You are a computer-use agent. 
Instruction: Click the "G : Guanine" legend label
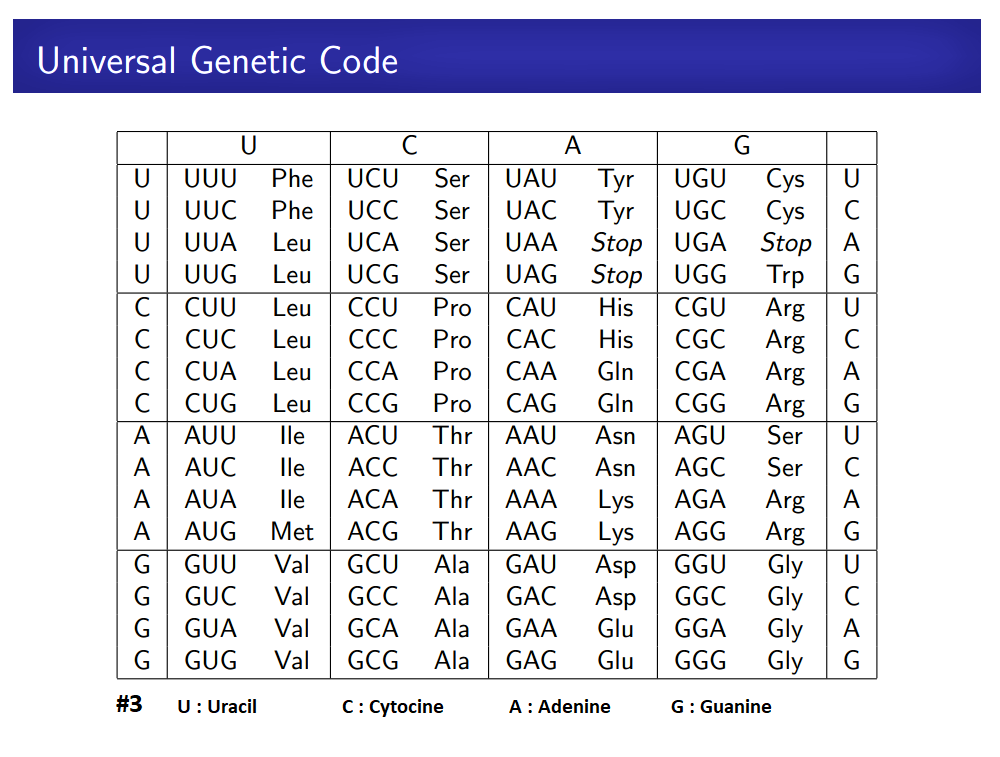(x=721, y=707)
